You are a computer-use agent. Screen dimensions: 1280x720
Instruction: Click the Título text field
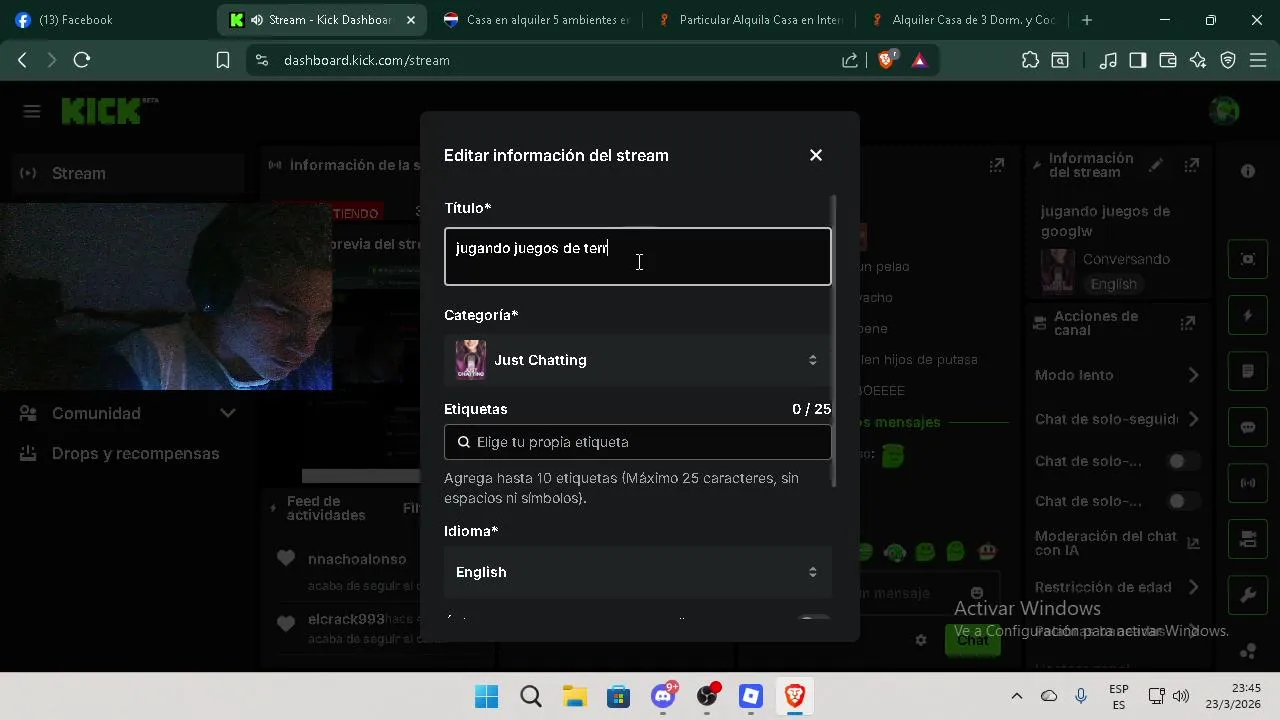click(x=637, y=257)
